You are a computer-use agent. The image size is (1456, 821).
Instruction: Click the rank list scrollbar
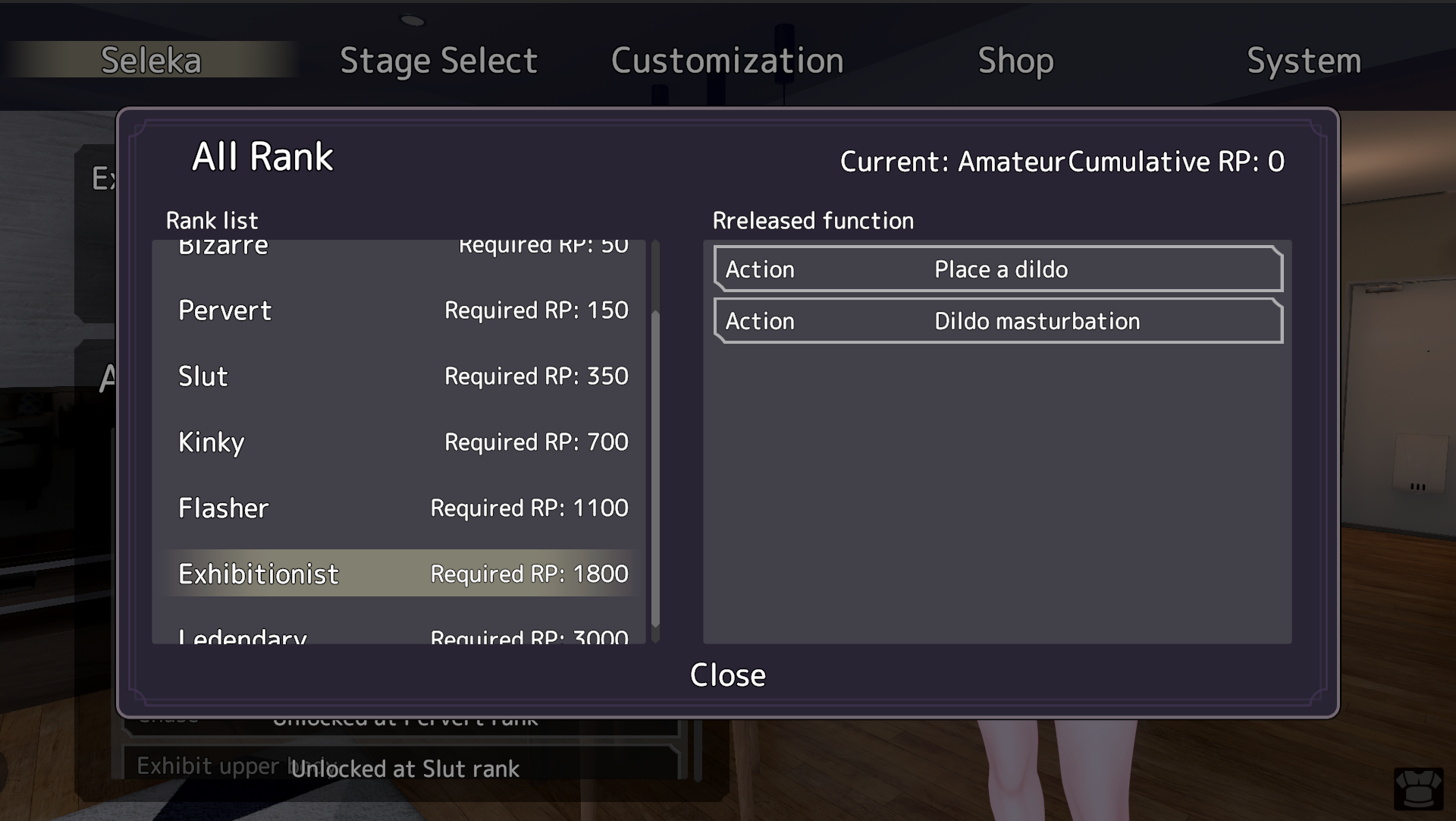tap(655, 467)
